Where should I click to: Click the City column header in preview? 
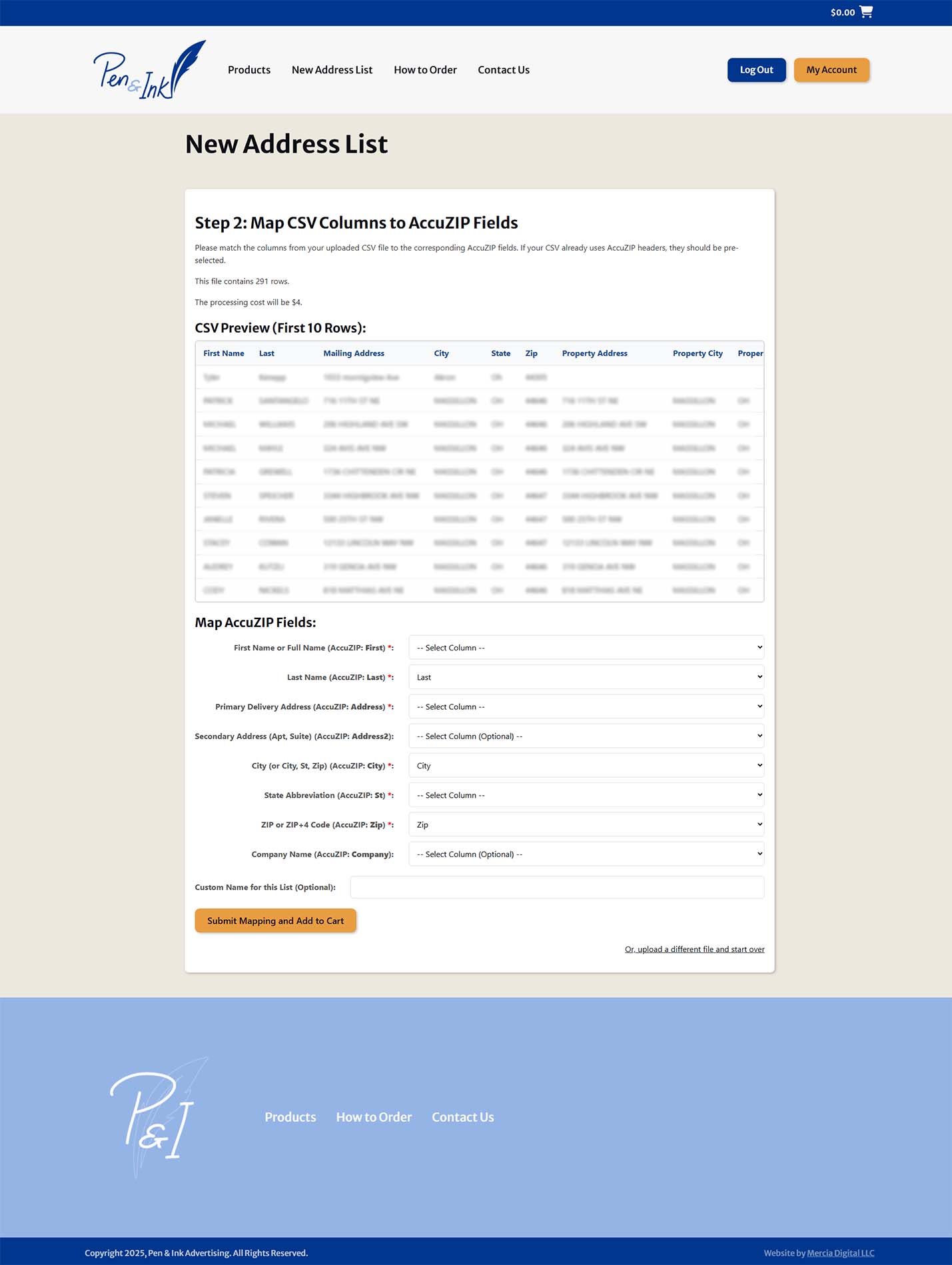click(x=441, y=353)
